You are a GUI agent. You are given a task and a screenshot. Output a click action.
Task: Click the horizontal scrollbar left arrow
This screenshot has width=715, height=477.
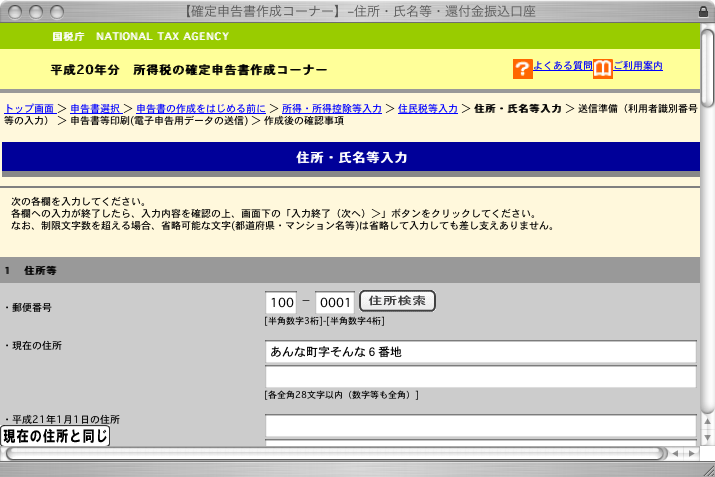click(x=675, y=453)
